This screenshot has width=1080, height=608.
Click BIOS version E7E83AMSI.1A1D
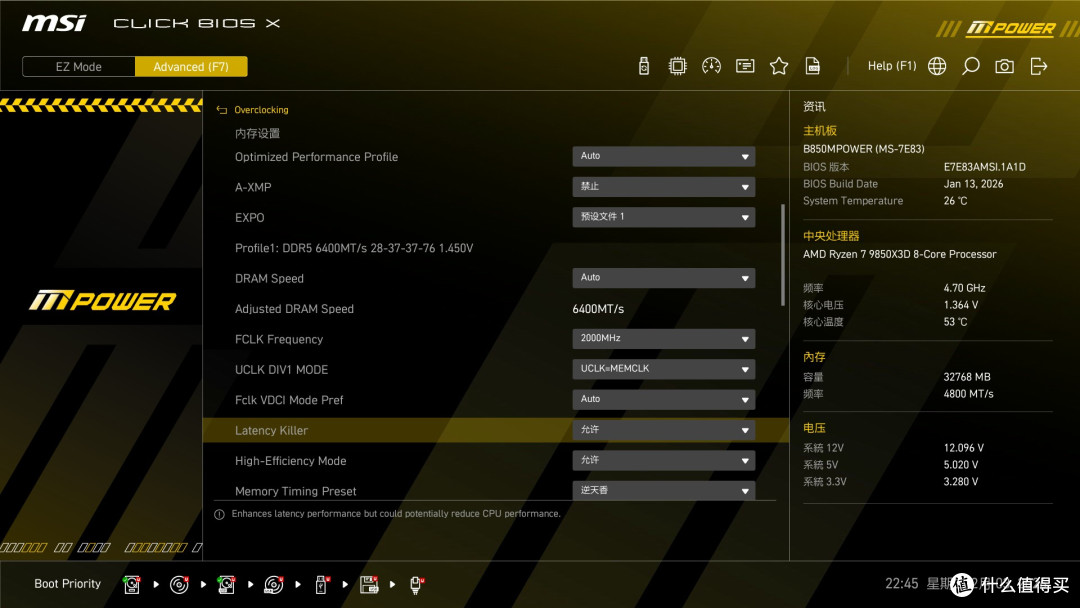[984, 167]
